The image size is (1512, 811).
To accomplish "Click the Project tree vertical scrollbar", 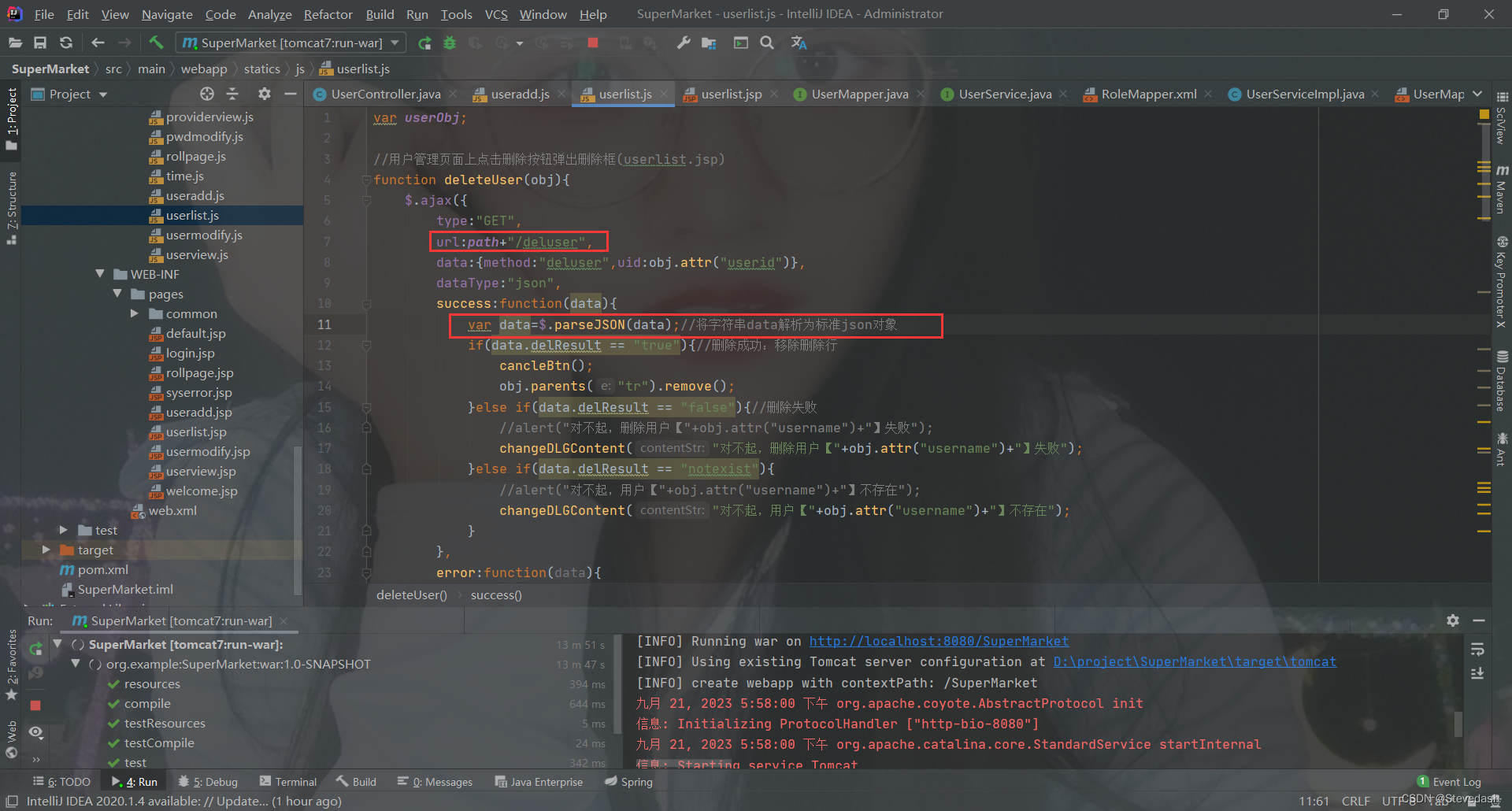I will pyautogui.click(x=298, y=520).
